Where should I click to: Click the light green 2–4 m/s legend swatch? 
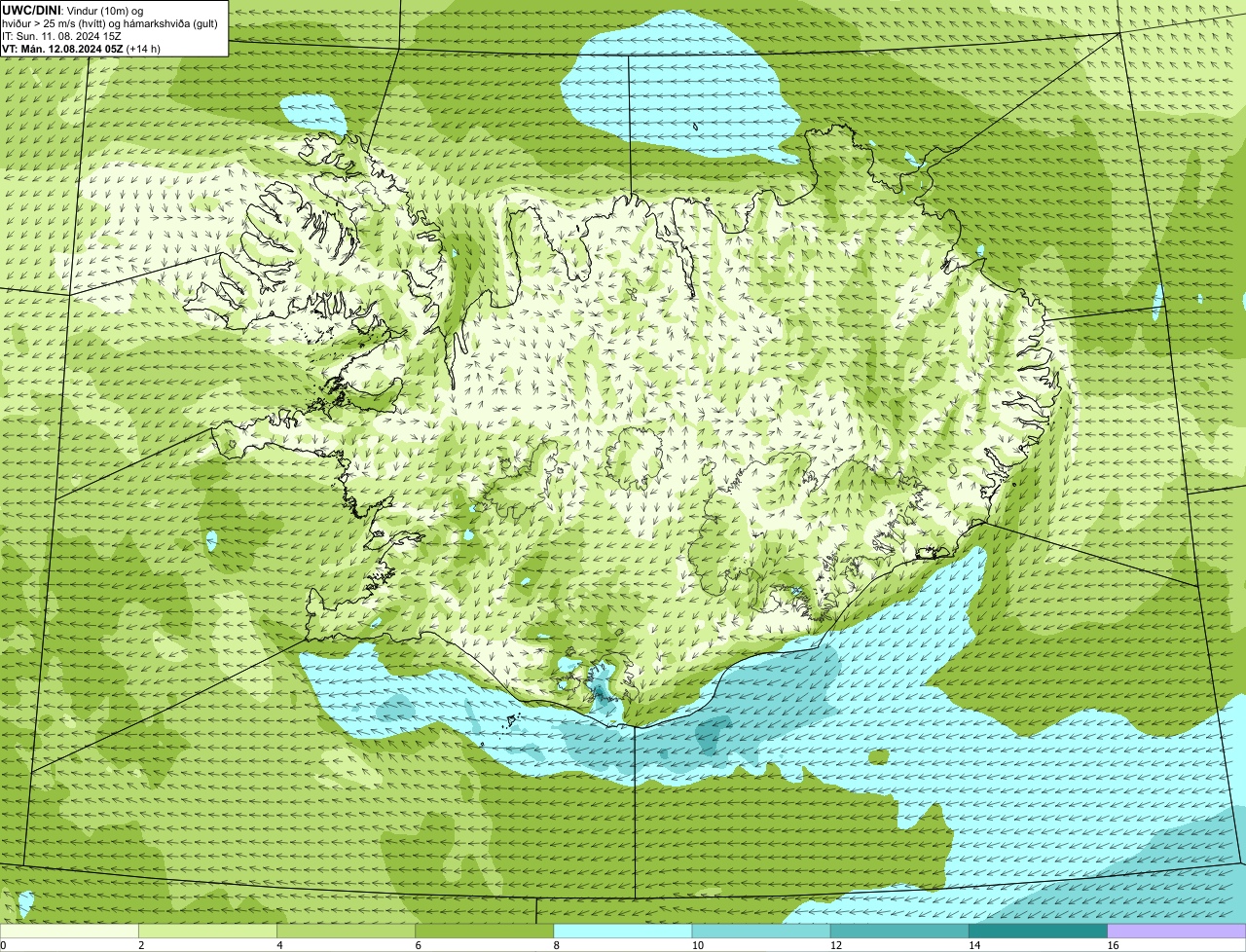click(207, 932)
